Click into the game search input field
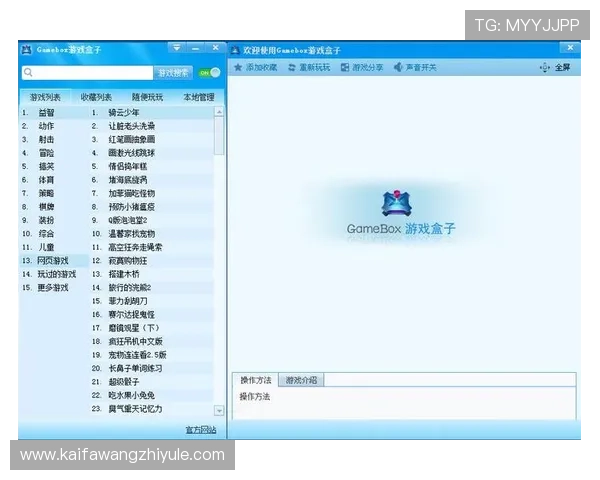The height and width of the screenshot is (480, 600). tap(88, 72)
